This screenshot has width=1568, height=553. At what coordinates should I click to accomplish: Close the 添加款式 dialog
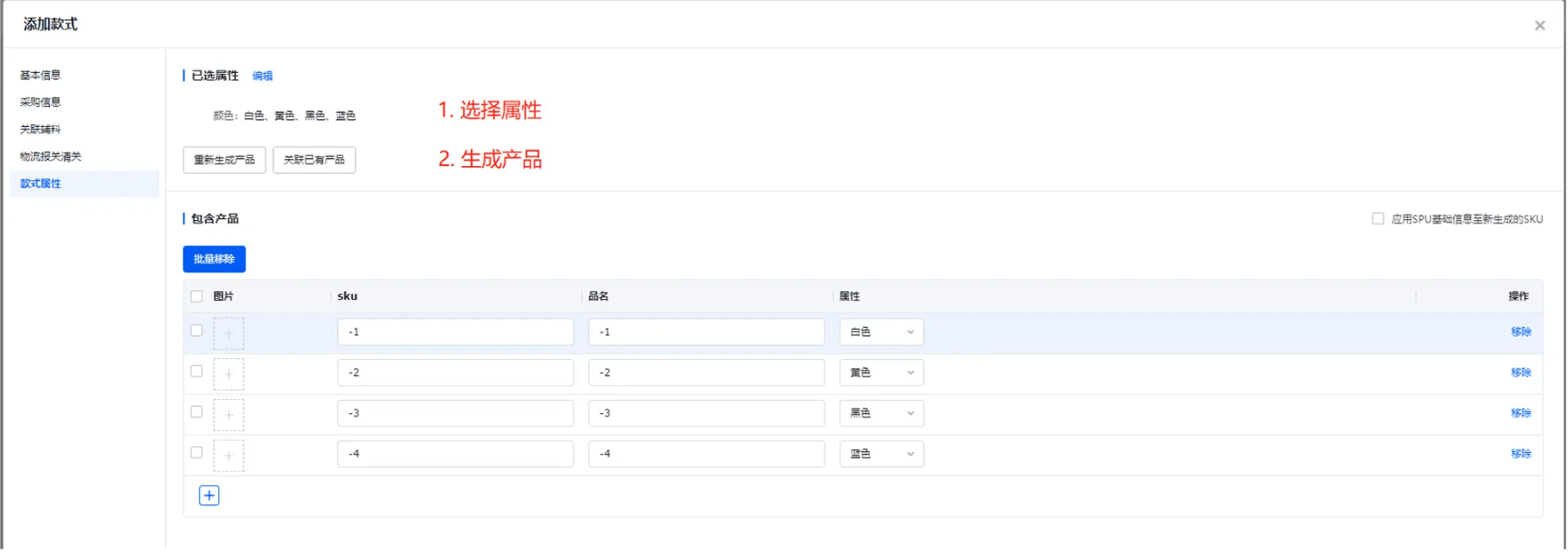pyautogui.click(x=1539, y=25)
